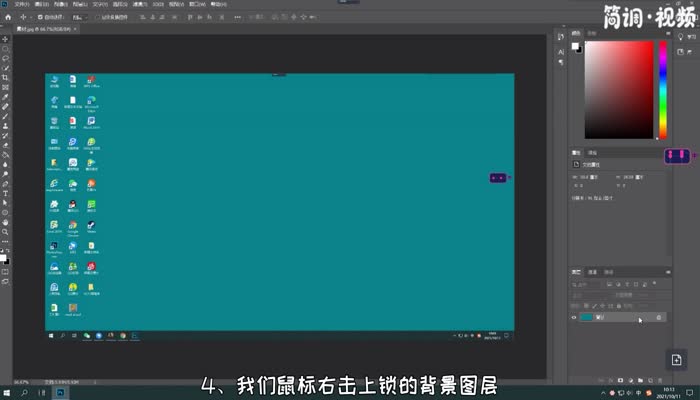This screenshot has width=700, height=400.
Task: Open the Color panel flyout menu
Action: click(668, 33)
